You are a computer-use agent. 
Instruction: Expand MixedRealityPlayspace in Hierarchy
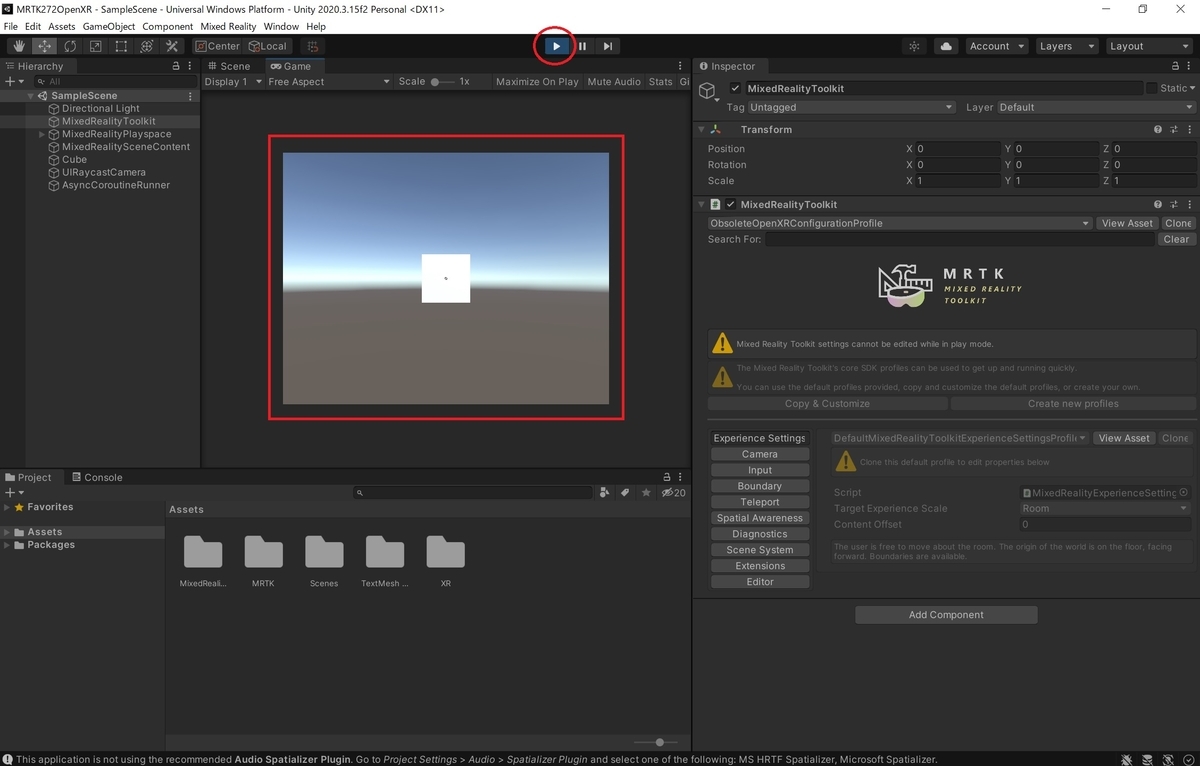(x=42, y=134)
